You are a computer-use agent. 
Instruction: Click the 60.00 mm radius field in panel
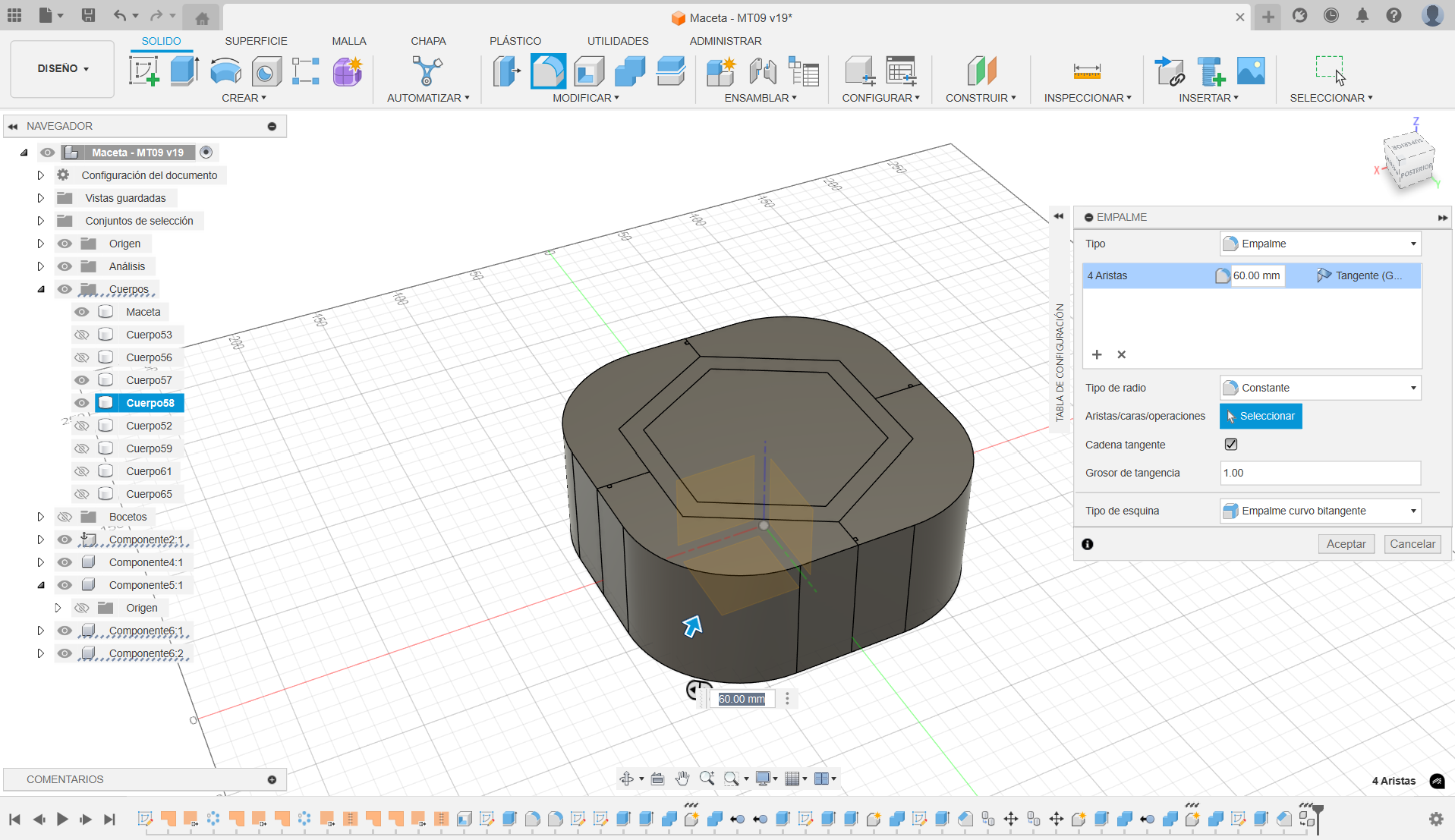[1257, 275]
